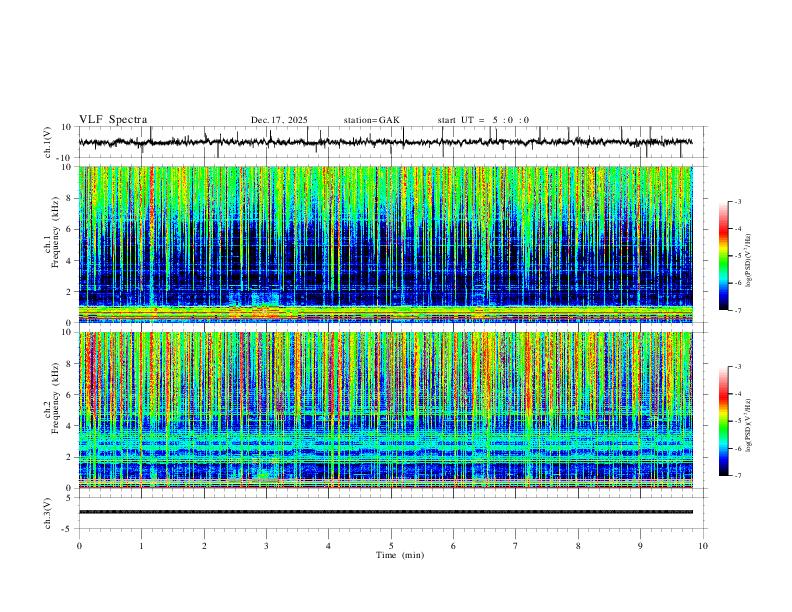Click time axis tick label "6"
Viewport: 792px width, 612px height.
454,546
